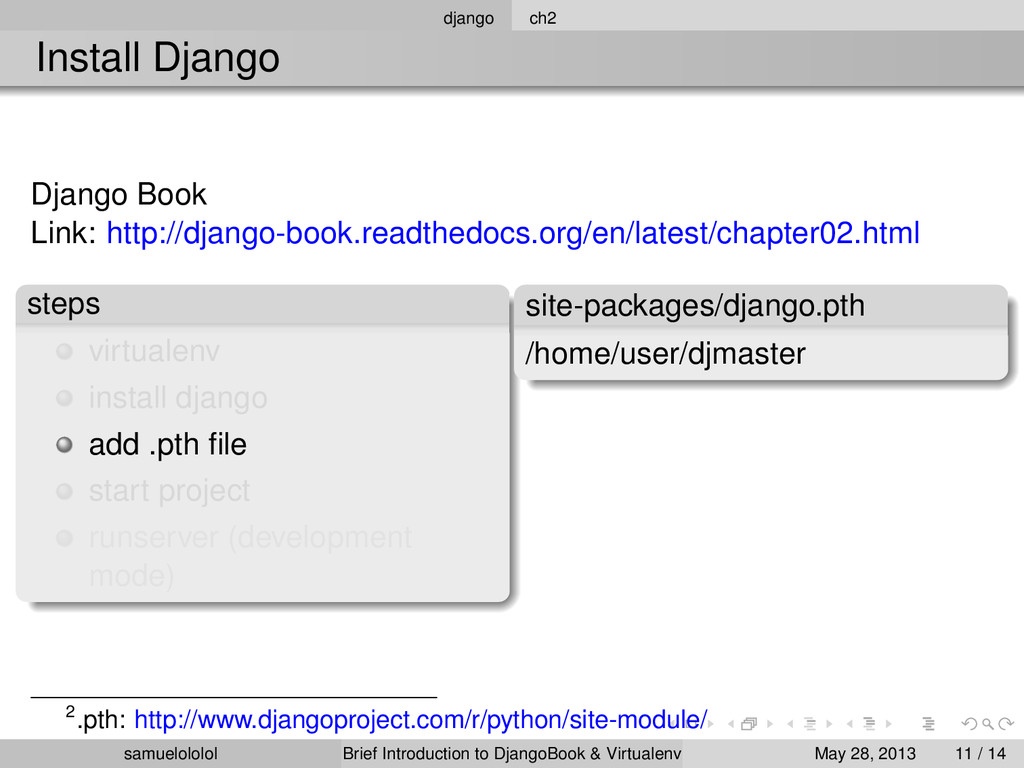Click the magnifier search icon
The width and height of the screenshot is (1024, 768).
pyautogui.click(x=987, y=724)
